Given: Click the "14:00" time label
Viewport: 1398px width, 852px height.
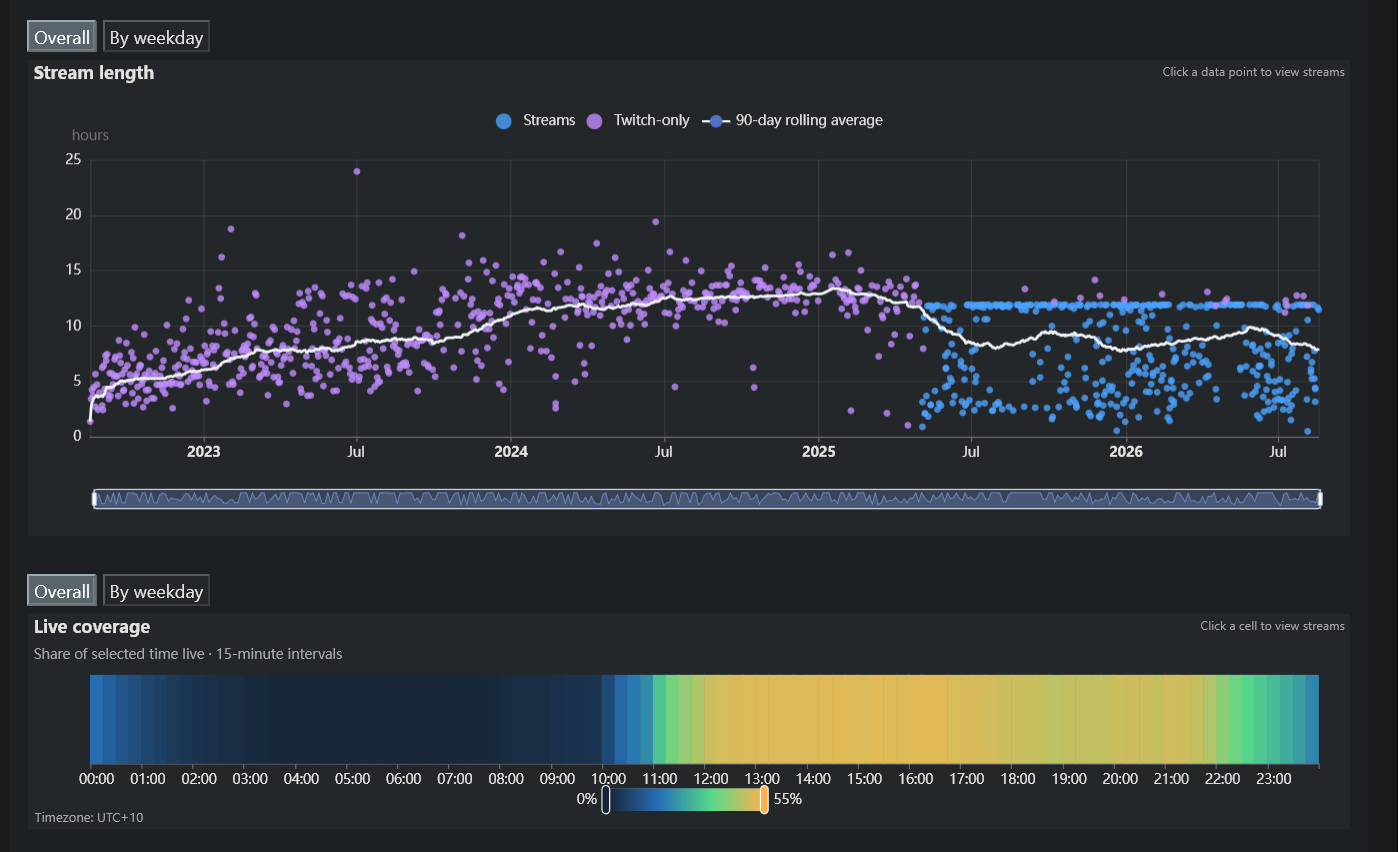Looking at the screenshot, I should pyautogui.click(x=814, y=779).
